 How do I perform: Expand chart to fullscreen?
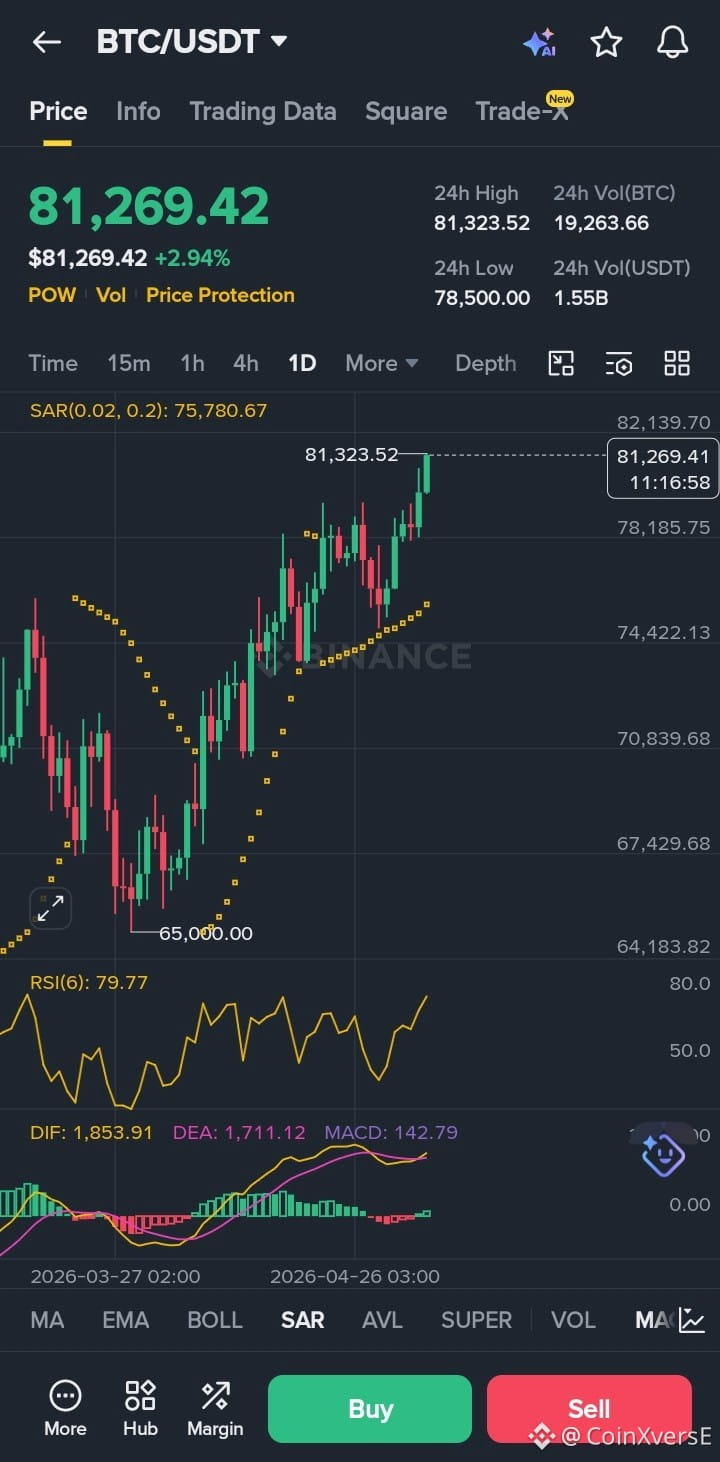50,908
